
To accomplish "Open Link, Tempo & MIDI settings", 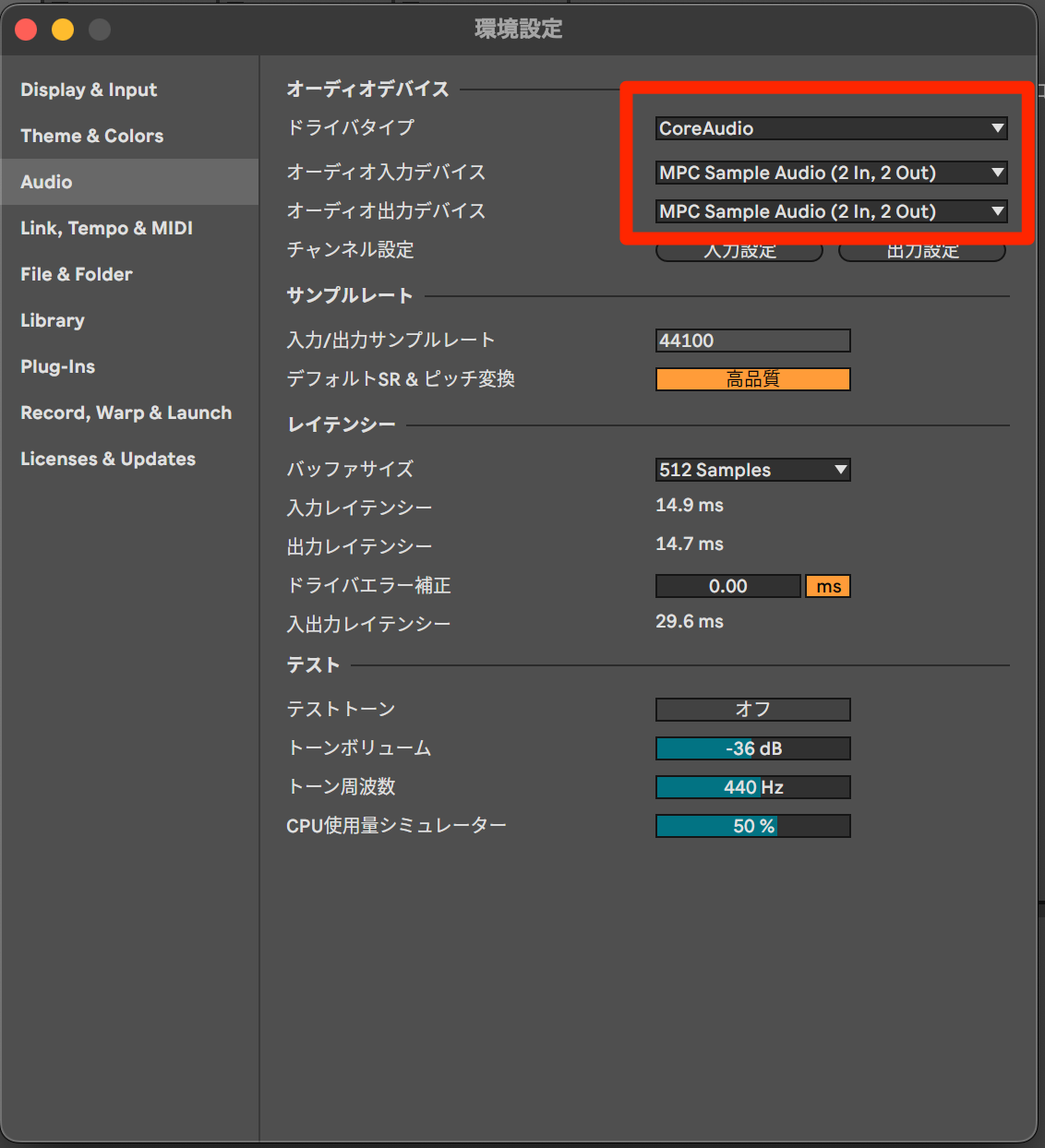I will click(106, 228).
